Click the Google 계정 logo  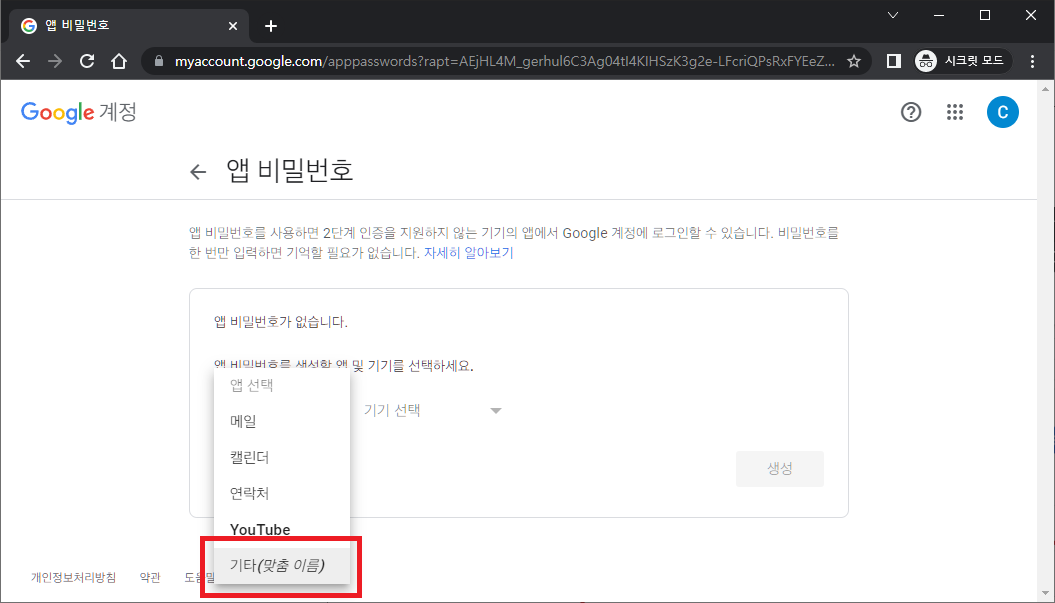click(79, 112)
